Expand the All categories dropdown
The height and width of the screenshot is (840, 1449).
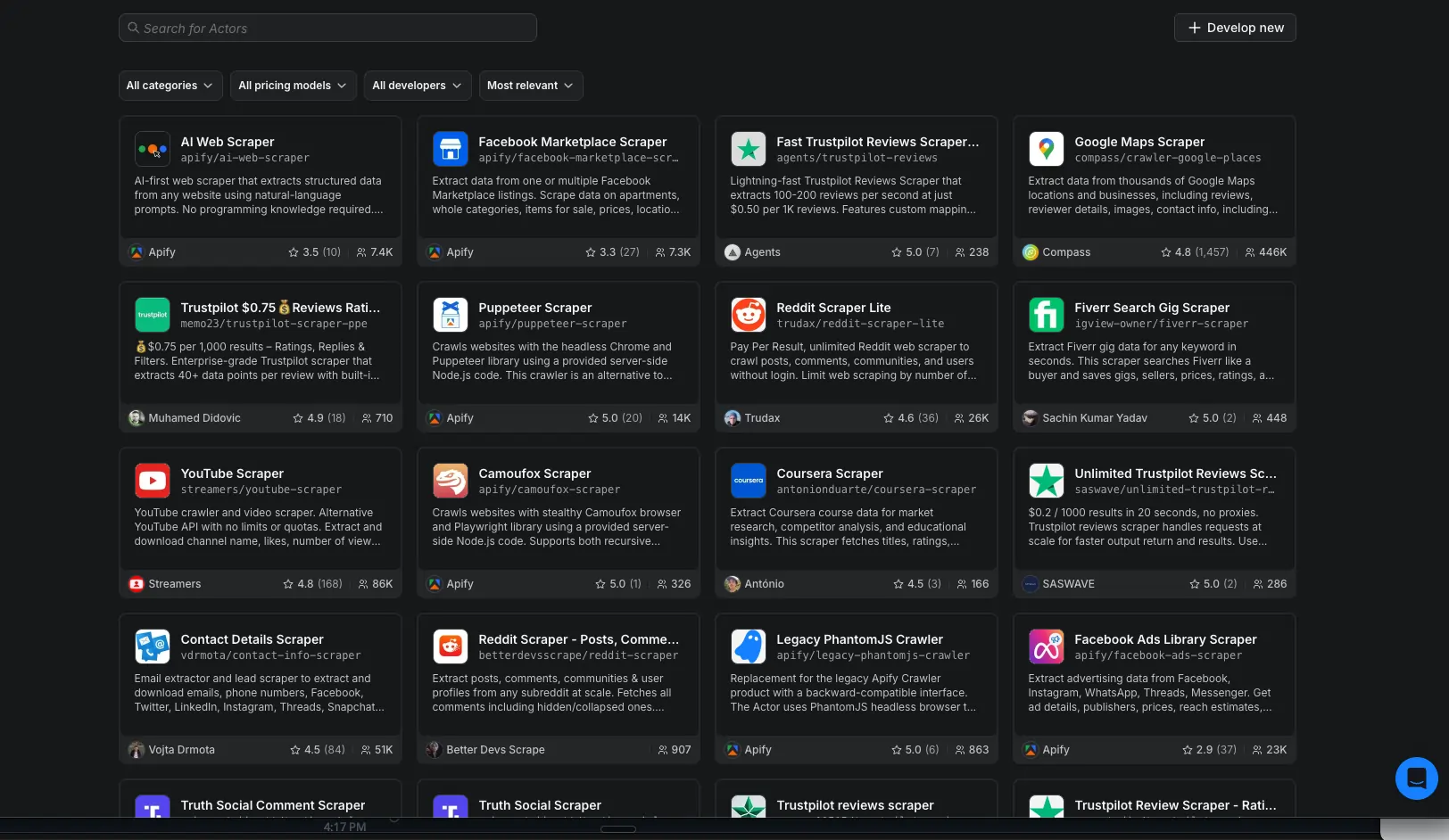coord(170,86)
